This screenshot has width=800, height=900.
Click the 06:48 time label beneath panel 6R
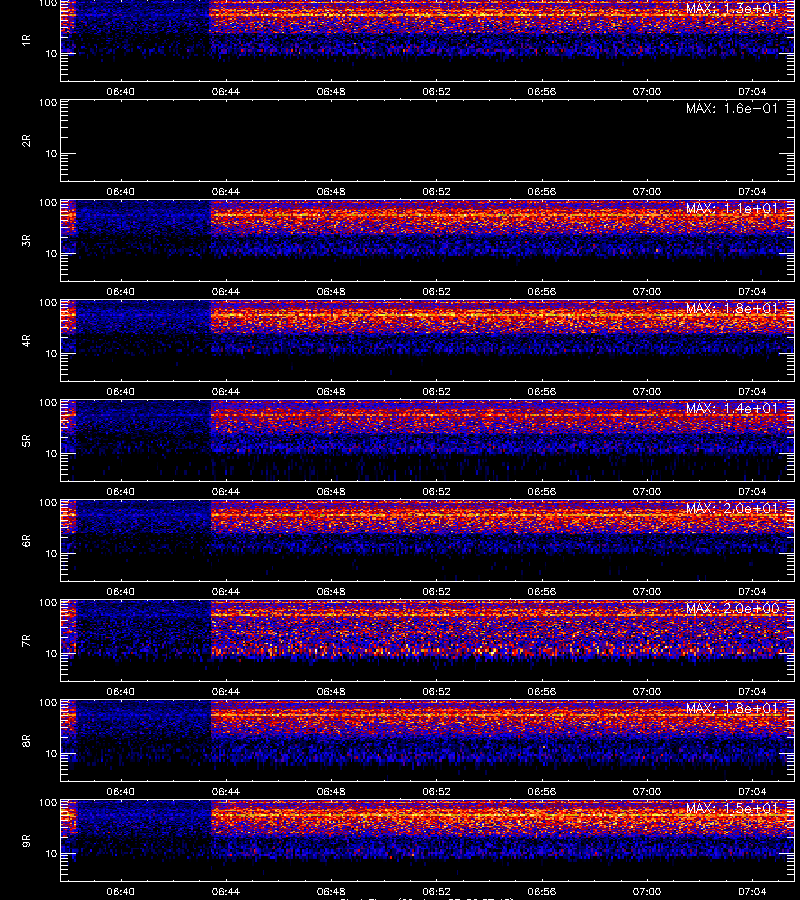(x=331, y=592)
